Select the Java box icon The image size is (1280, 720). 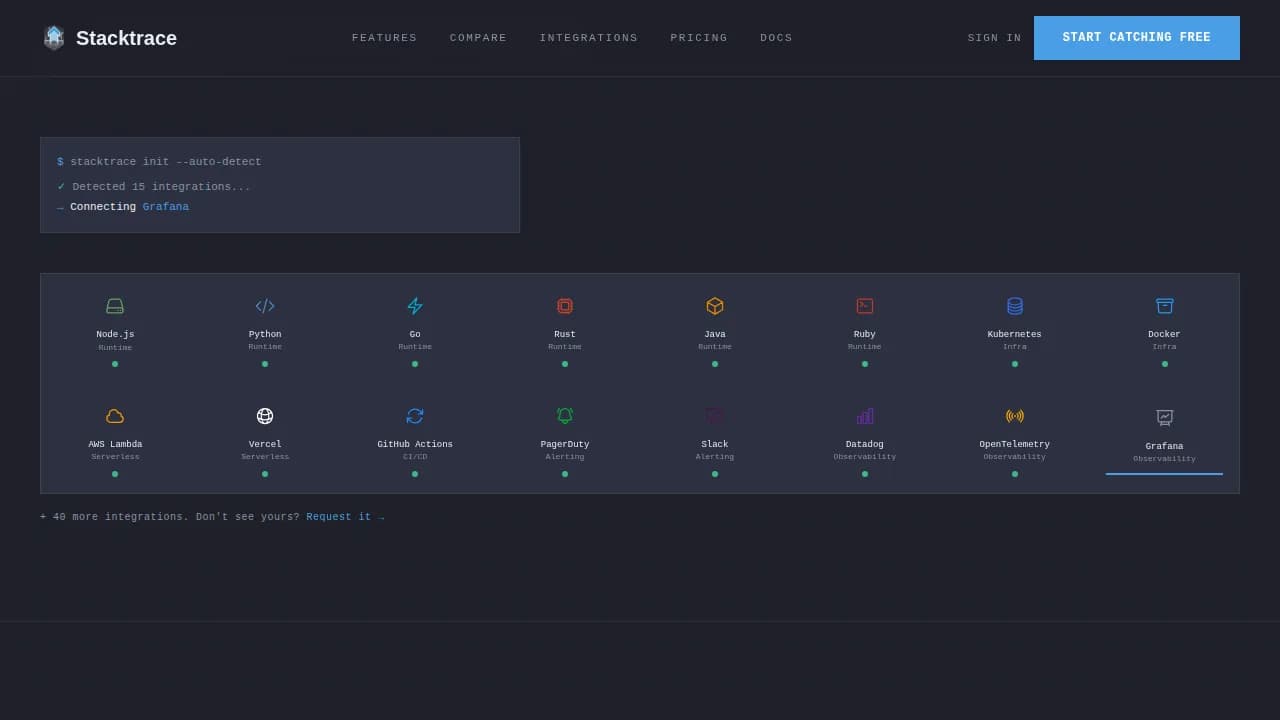click(715, 306)
